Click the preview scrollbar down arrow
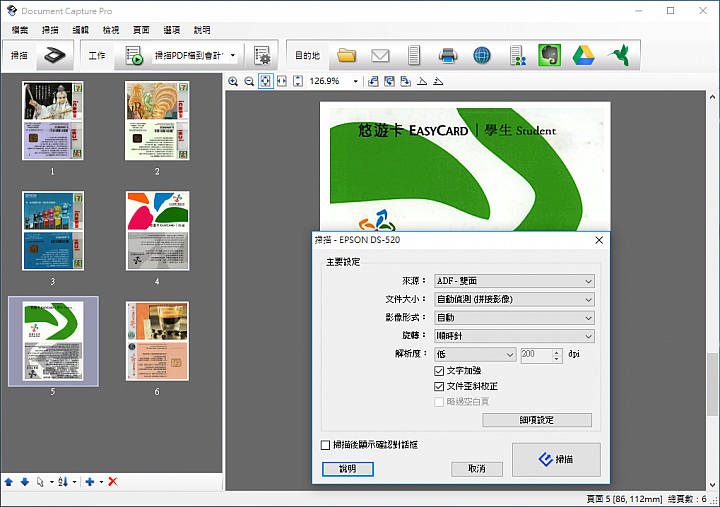The width and height of the screenshot is (720, 507). pyautogui.click(x=712, y=484)
